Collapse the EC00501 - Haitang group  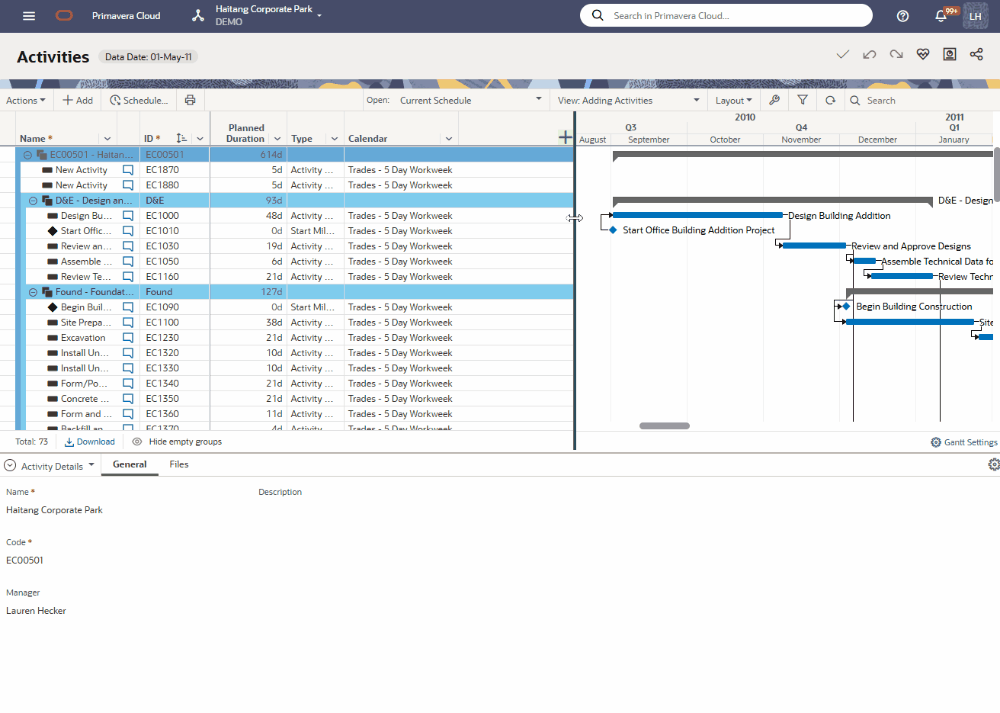pos(27,155)
